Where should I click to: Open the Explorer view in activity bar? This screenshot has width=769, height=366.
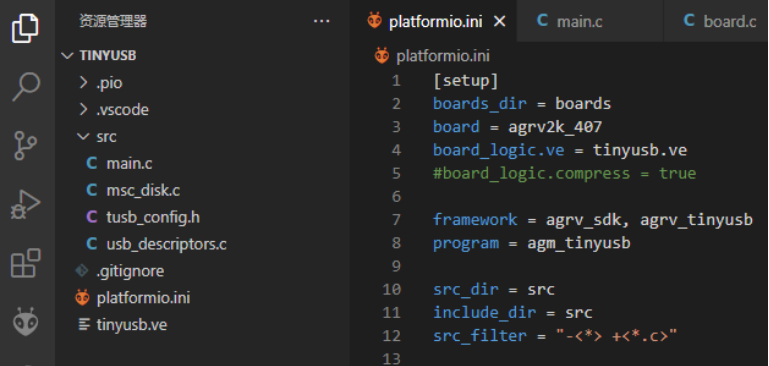click(x=25, y=28)
